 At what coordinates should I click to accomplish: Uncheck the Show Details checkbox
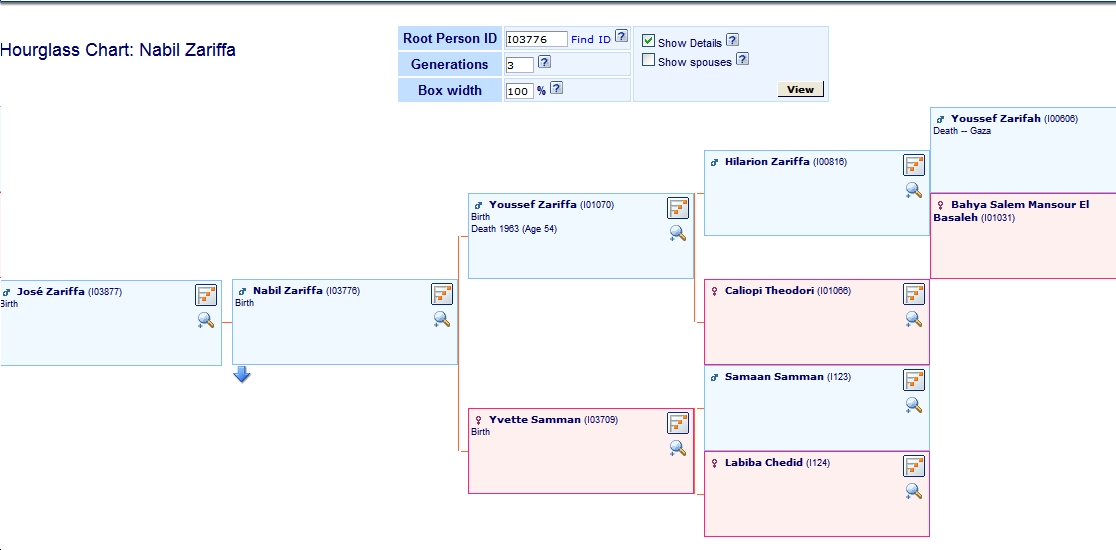click(x=648, y=41)
